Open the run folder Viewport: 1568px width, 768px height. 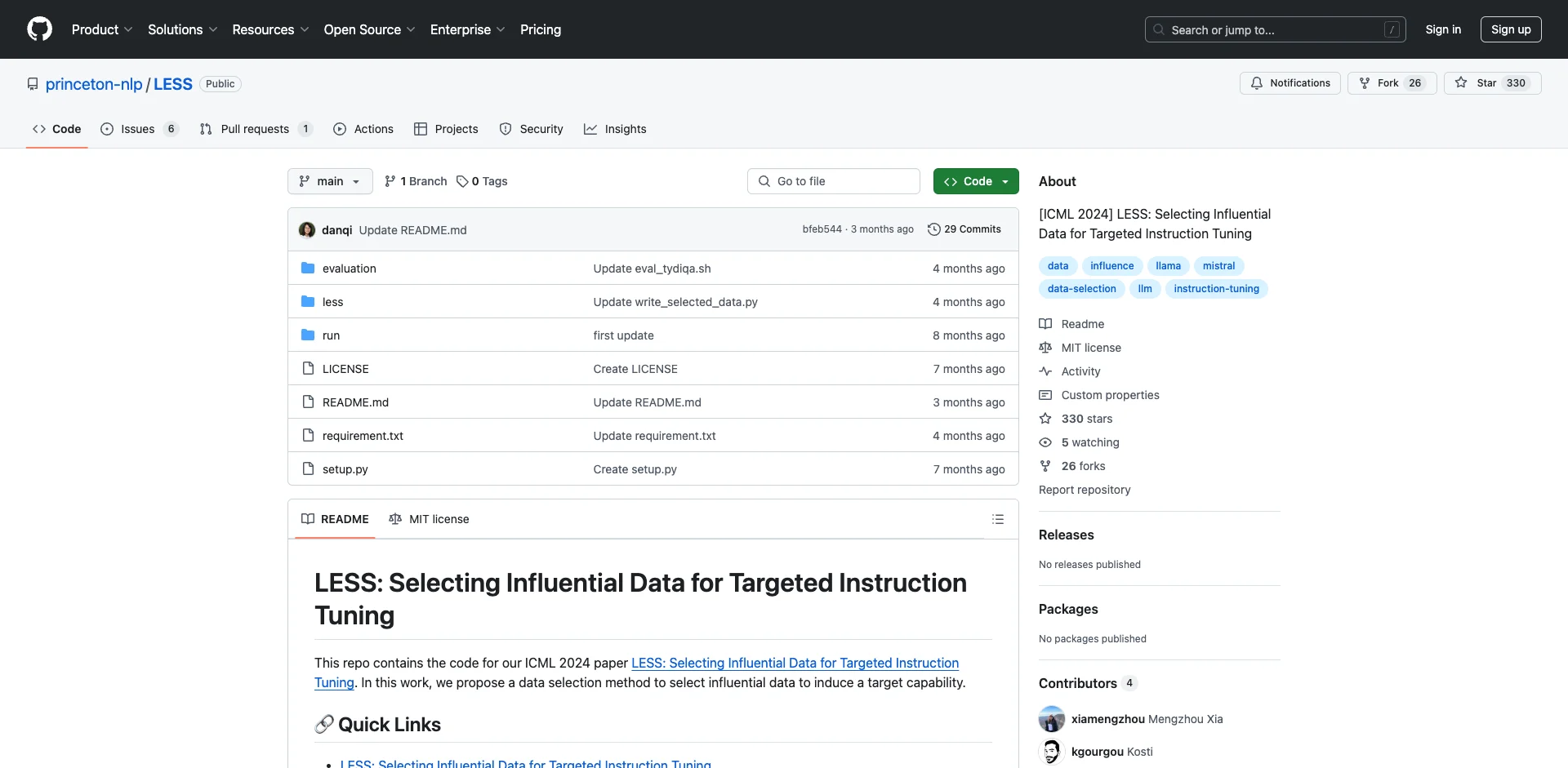click(x=331, y=335)
